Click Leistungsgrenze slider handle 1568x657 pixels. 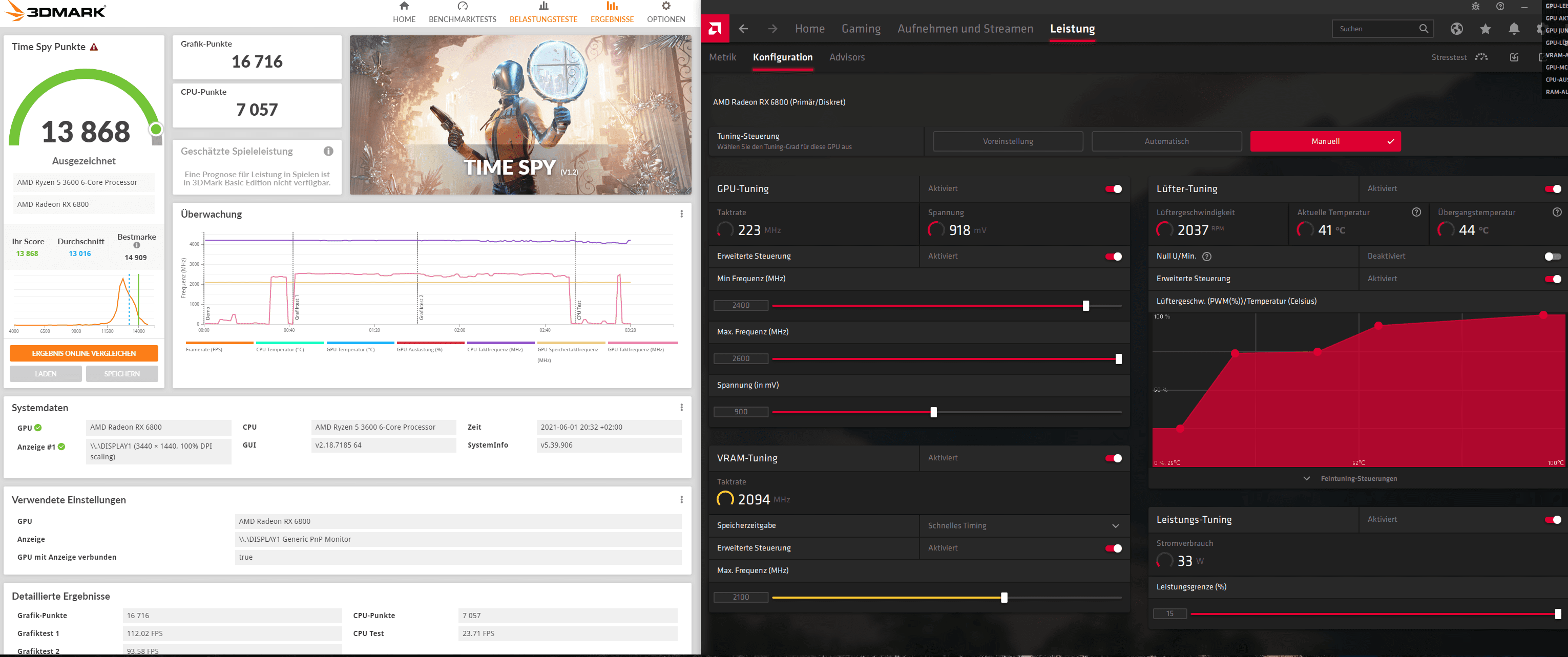coord(1558,614)
